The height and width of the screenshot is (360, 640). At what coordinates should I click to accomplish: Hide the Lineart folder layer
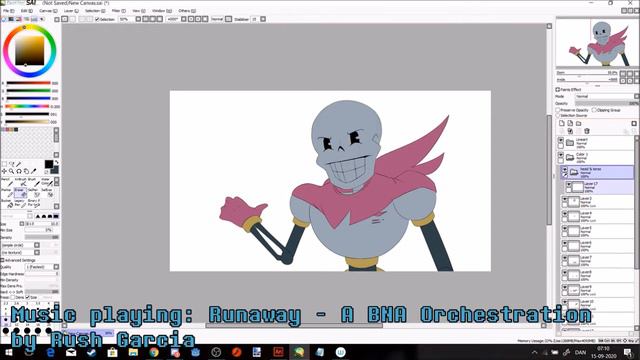[x=561, y=140]
